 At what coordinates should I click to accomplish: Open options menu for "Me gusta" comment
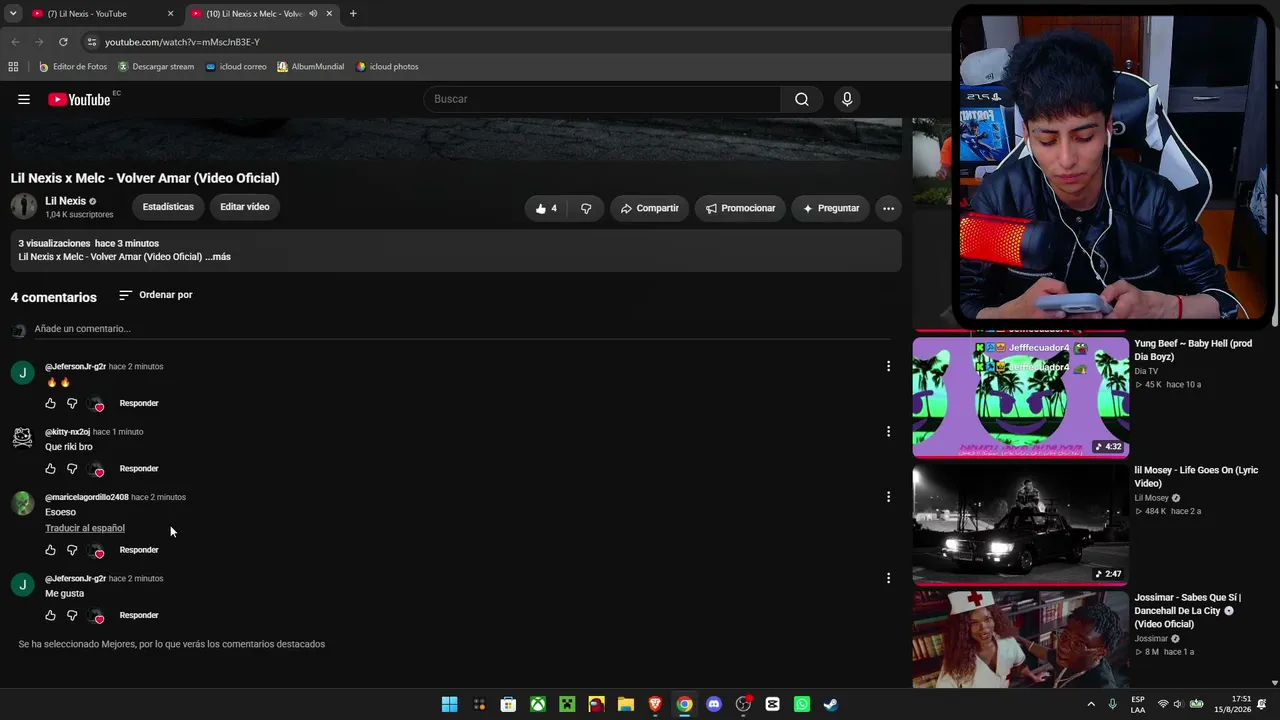tap(888, 578)
